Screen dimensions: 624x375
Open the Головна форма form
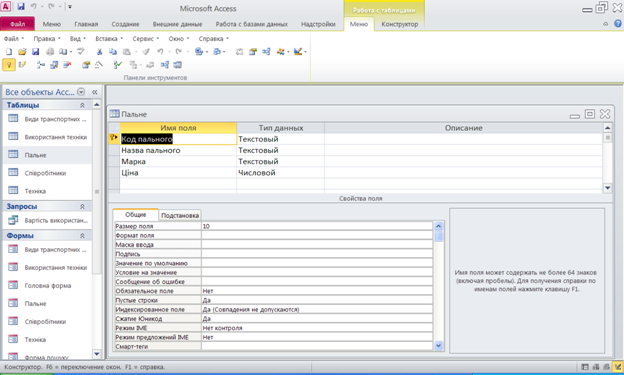[x=48, y=285]
